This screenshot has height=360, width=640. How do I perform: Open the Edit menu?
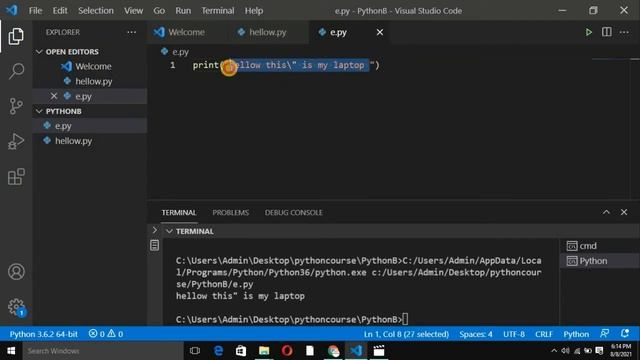tap(60, 11)
